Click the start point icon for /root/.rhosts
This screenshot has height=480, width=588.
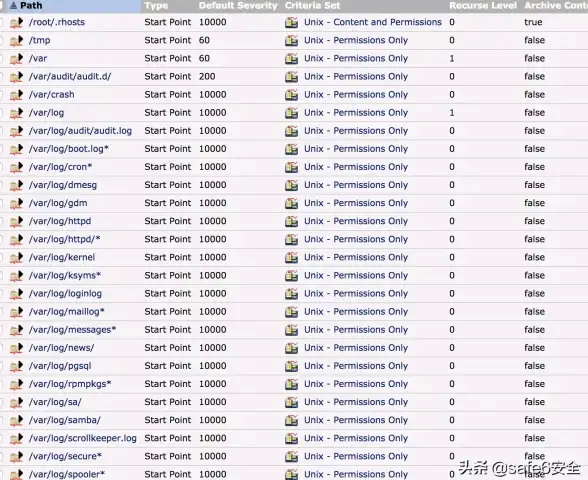tap(16, 22)
